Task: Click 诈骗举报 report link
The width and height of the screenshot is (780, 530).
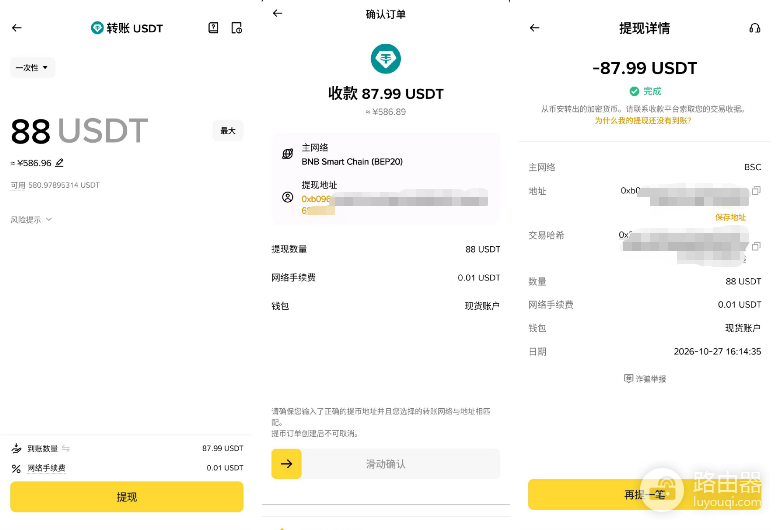Action: click(x=645, y=379)
